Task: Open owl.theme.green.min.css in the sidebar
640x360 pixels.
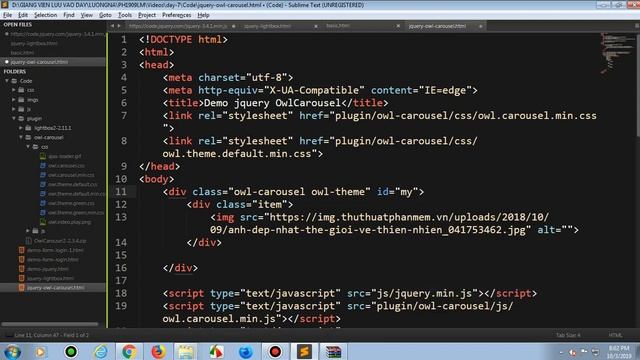Action: [76, 213]
